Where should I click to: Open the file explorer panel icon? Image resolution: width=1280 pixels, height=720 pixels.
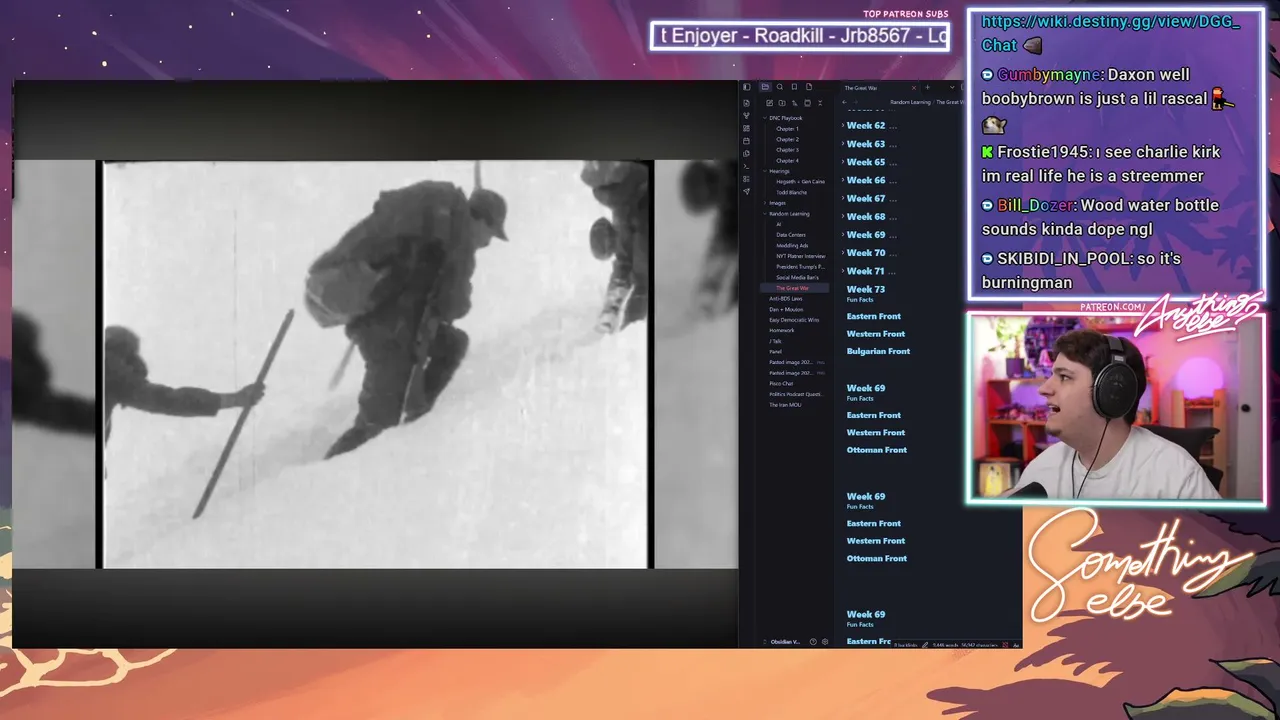coord(765,87)
